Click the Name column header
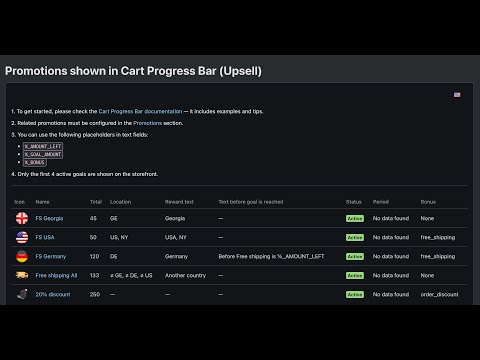Screen dimensions: 480x360 click(x=42, y=202)
